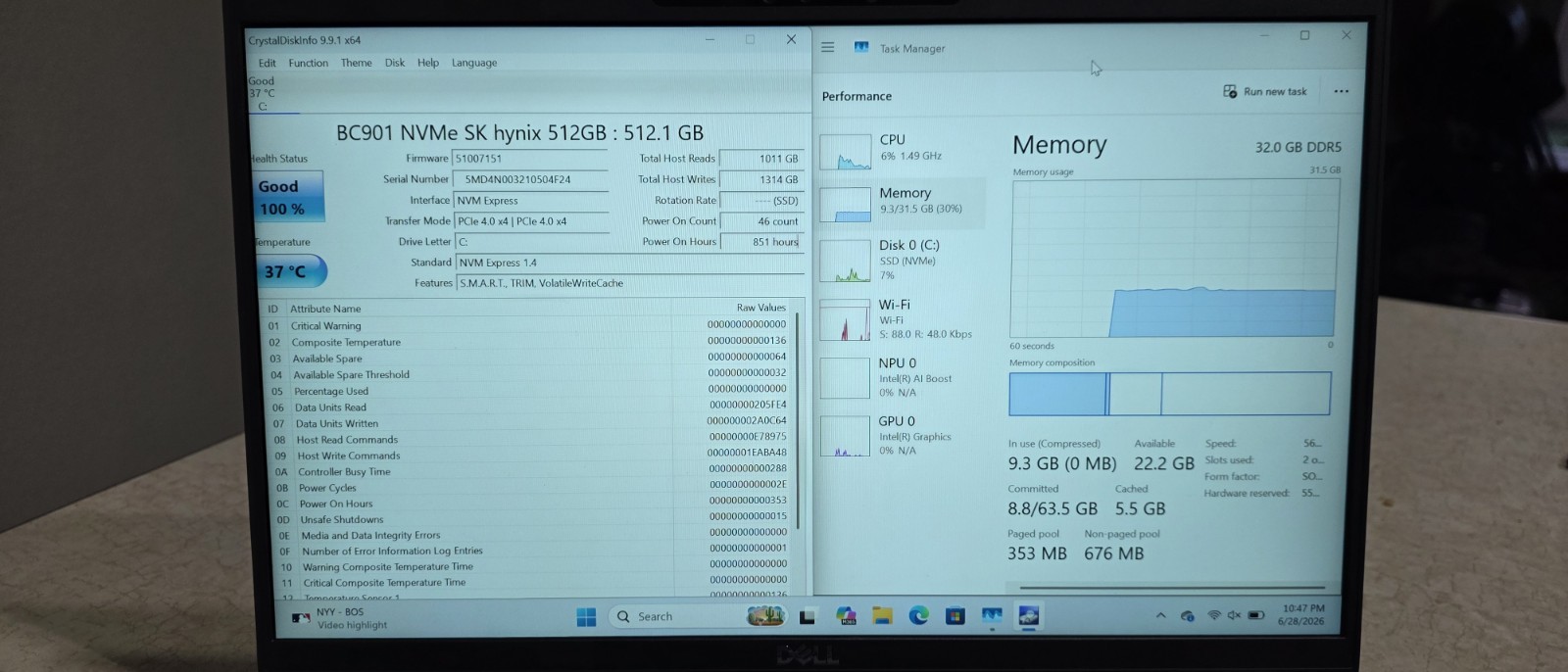Open File Explorer from the taskbar
Viewport: 1568px width, 672px height.
(882, 616)
